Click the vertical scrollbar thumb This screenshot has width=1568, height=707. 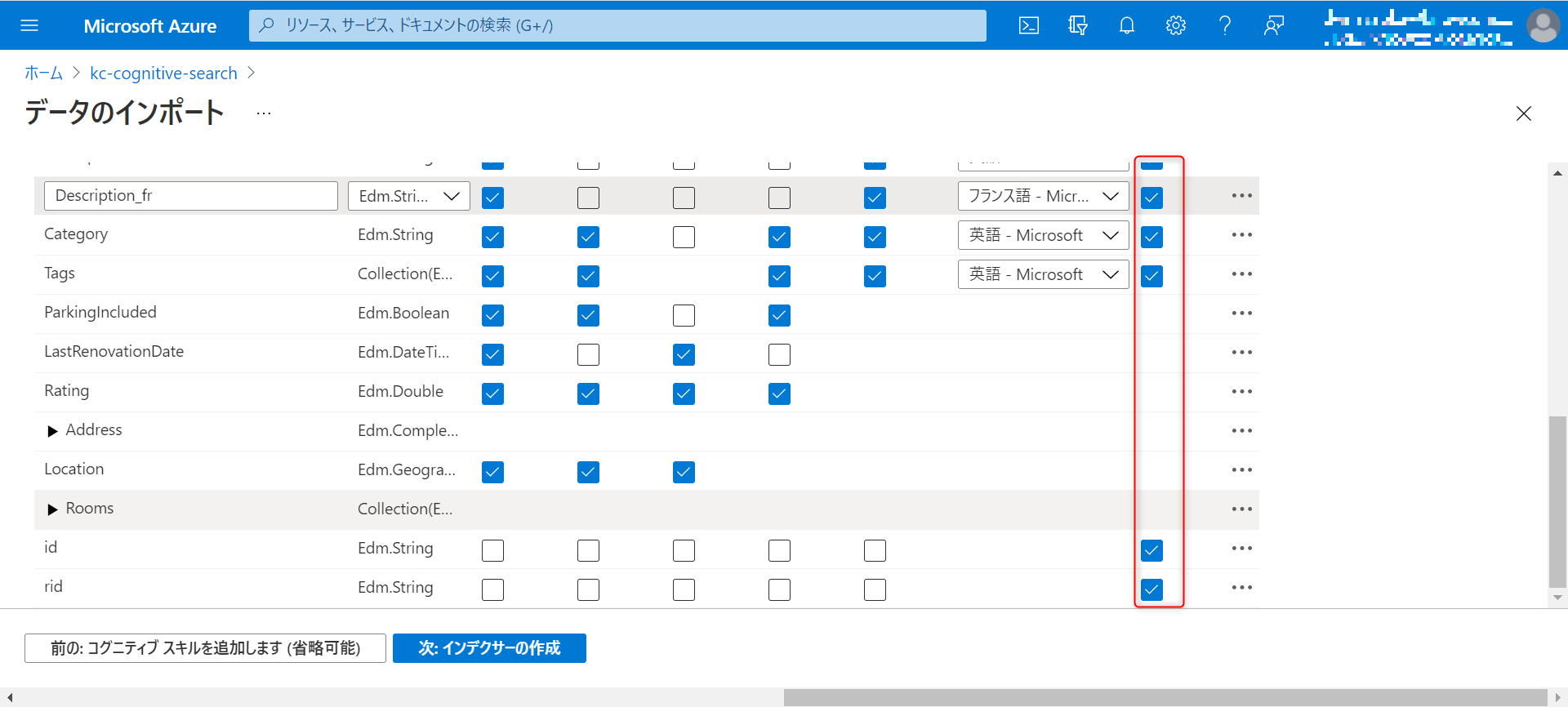pos(1558,502)
